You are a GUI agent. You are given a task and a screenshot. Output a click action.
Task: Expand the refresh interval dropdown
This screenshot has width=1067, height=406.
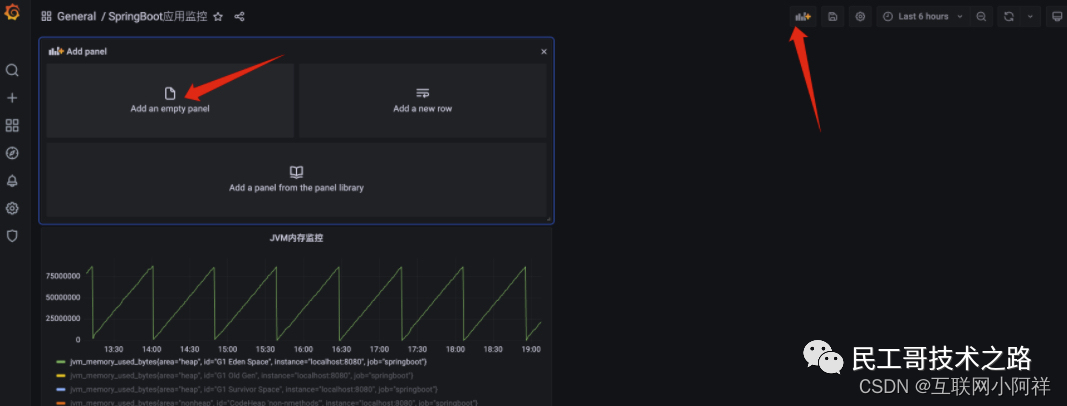click(x=1030, y=17)
